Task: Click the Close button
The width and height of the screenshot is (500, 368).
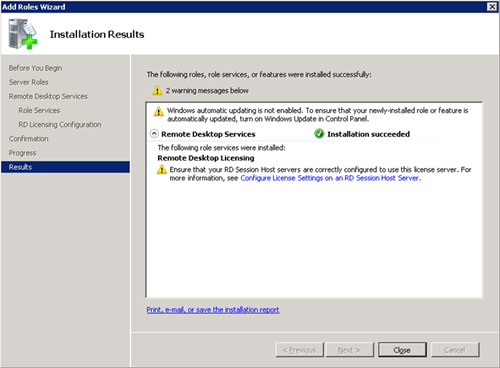Action: click(x=402, y=350)
